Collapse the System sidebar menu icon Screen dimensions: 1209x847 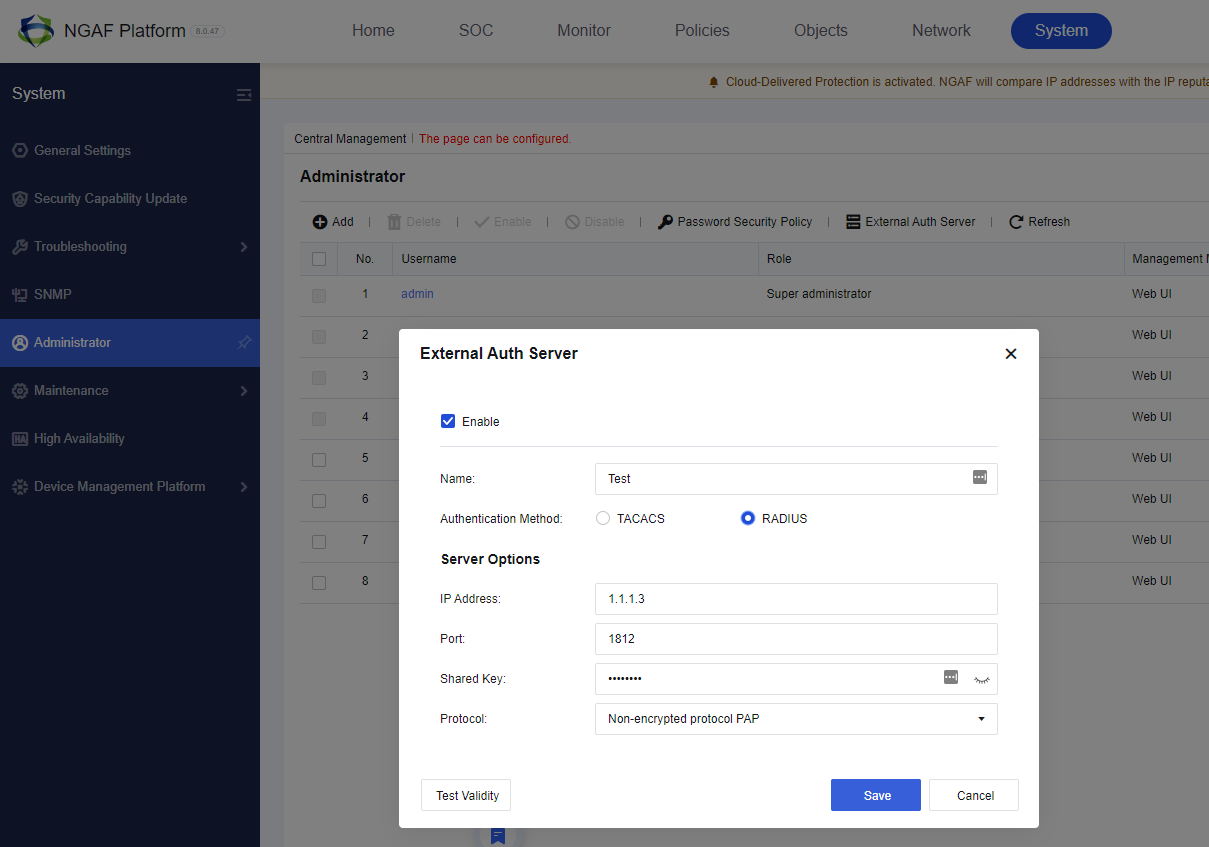(x=244, y=95)
